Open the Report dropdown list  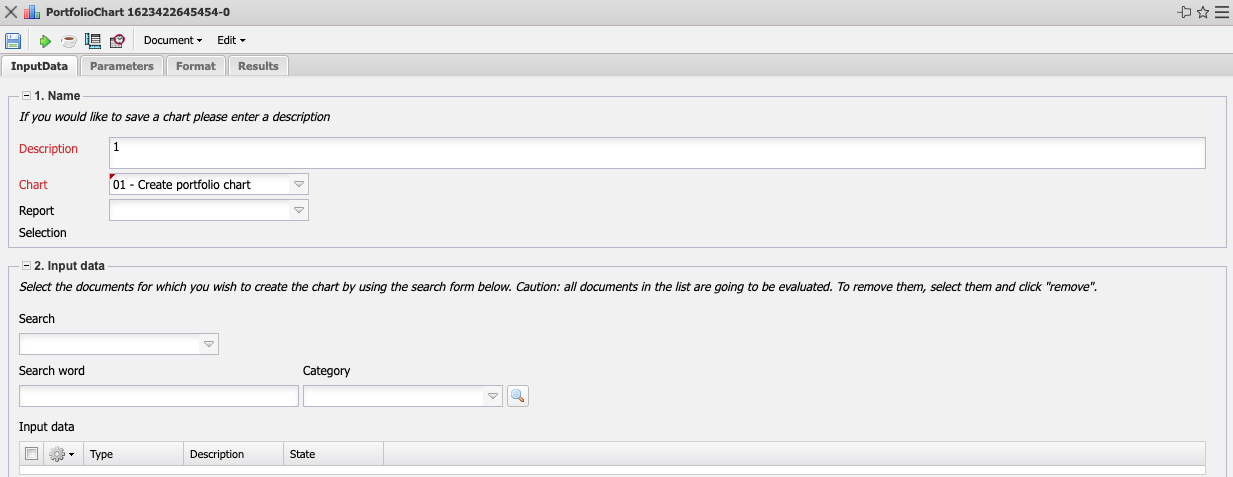coord(298,210)
